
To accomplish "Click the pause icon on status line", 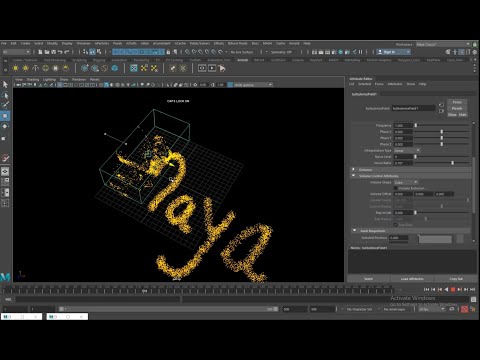I will click(361, 52).
